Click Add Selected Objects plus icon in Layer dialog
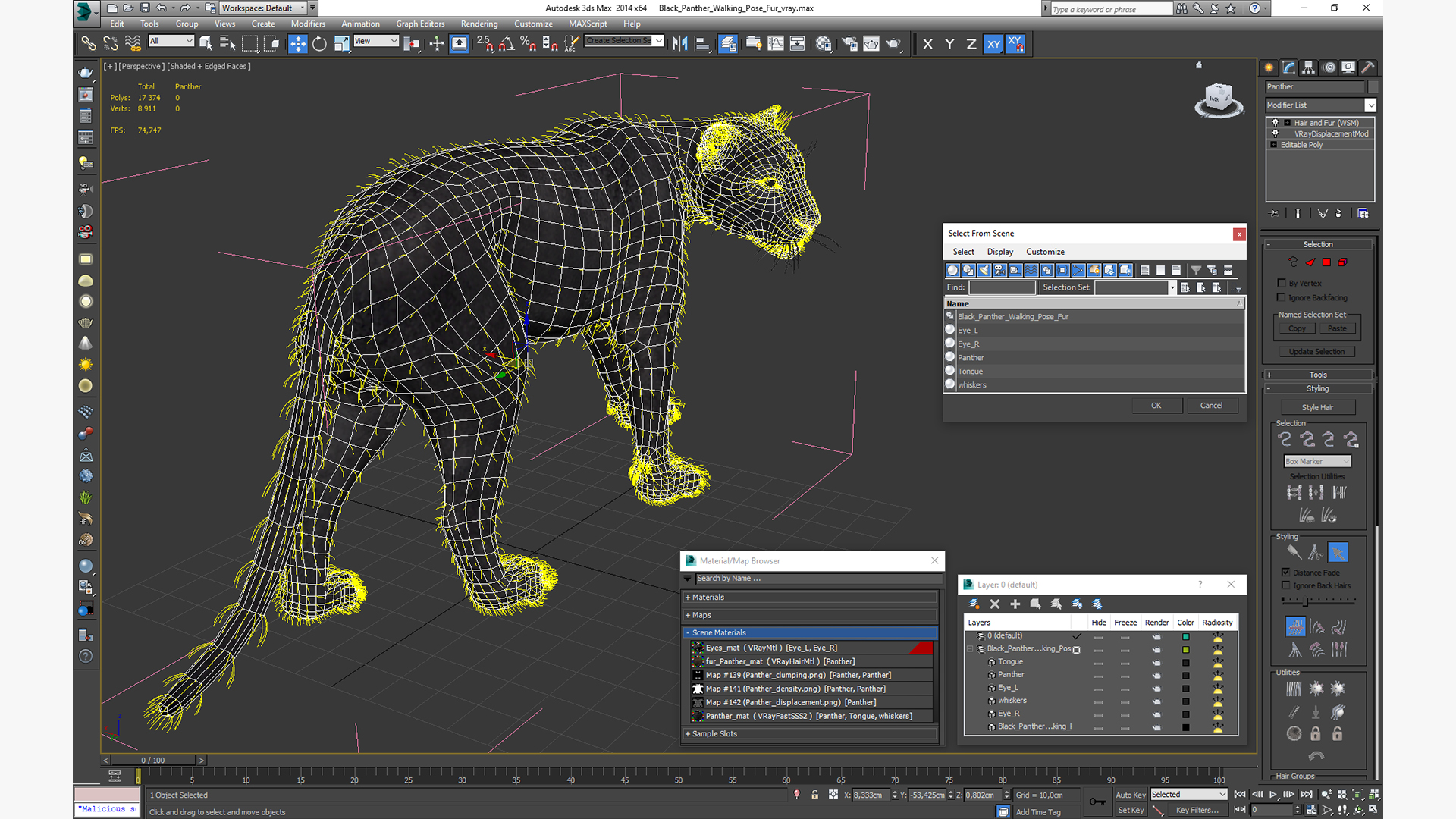Screen dimensions: 1456x819 click(1015, 604)
